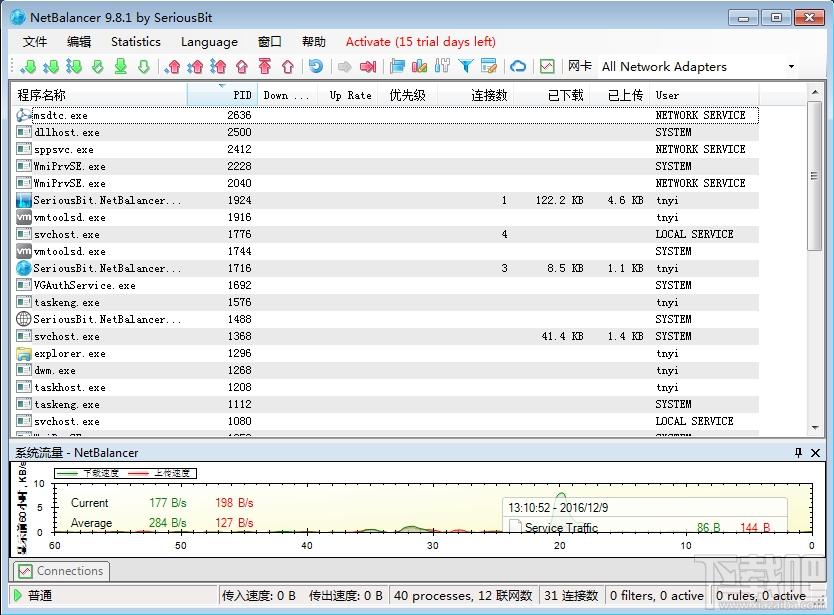Select SeriousBit.NetBalancer row with PID 1924
Screen dimensions: 834x615
coord(386,201)
